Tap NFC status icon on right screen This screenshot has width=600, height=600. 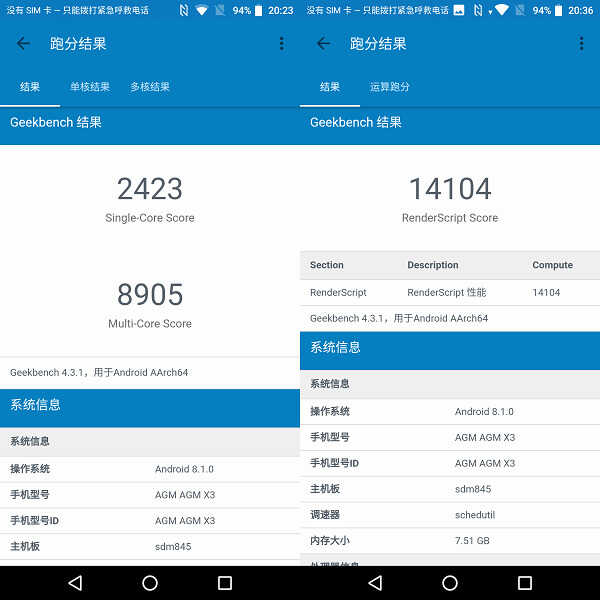tap(478, 10)
